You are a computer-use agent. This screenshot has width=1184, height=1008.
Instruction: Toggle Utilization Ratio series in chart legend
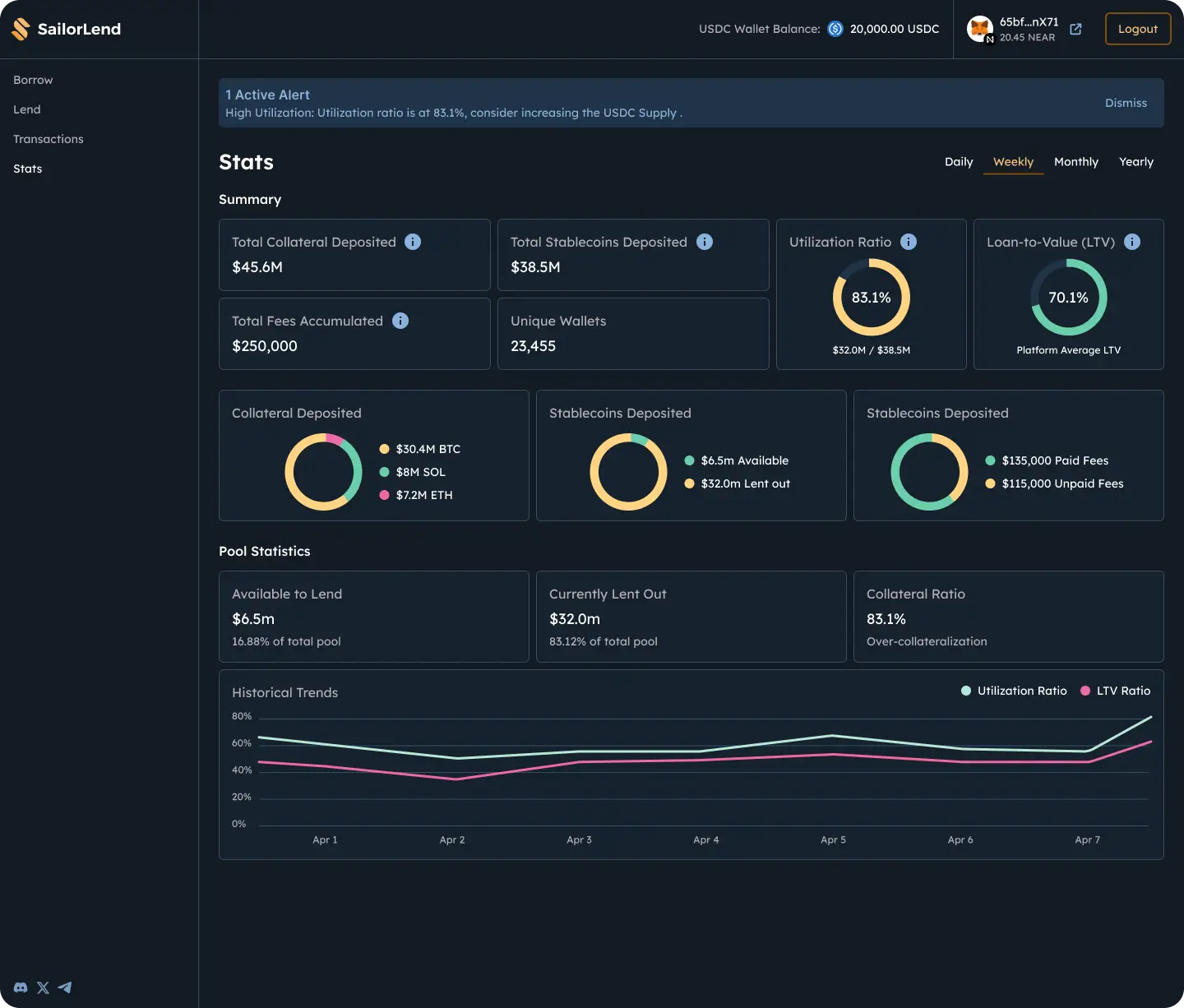click(1014, 691)
